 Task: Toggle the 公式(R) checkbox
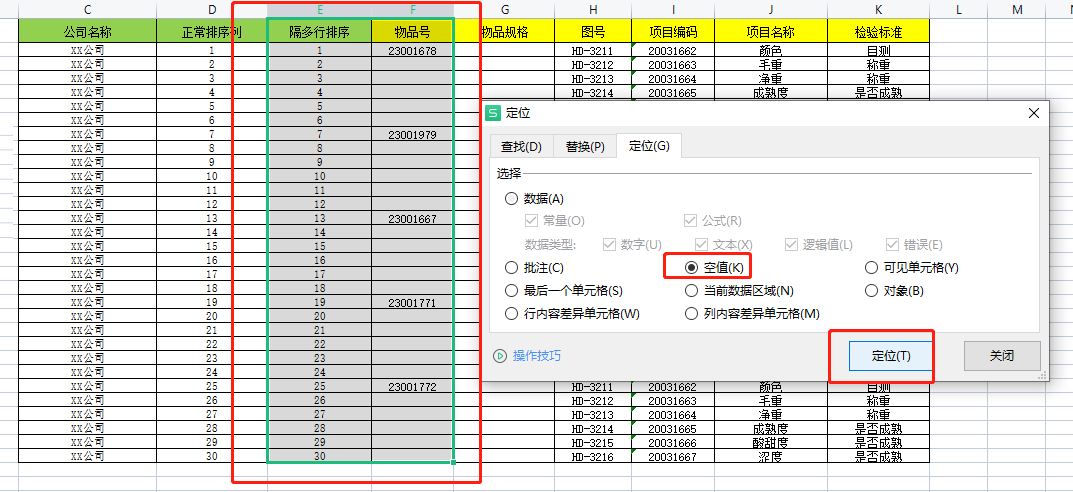[690, 221]
